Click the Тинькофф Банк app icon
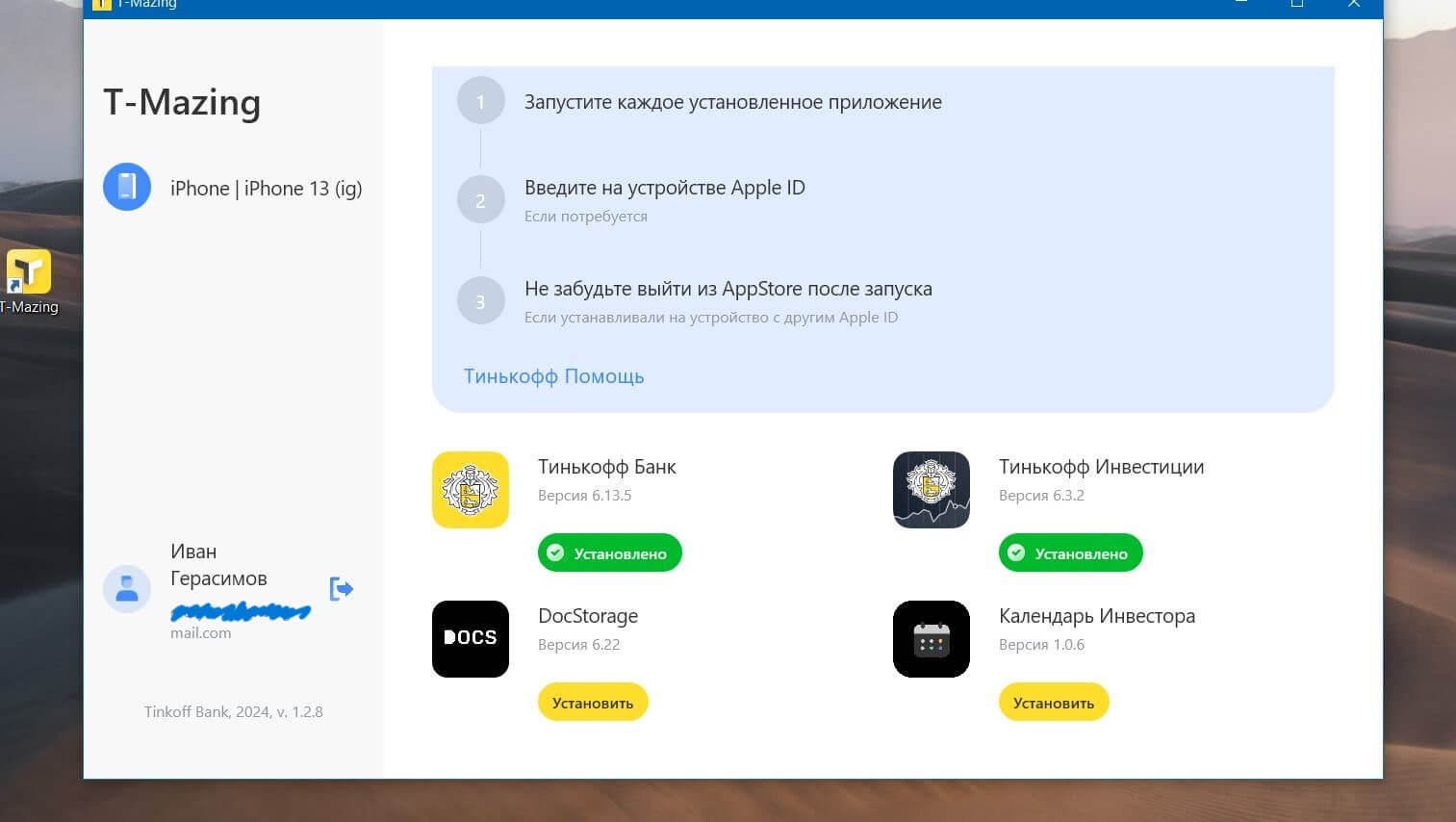The image size is (1456, 822). pyautogui.click(x=471, y=490)
